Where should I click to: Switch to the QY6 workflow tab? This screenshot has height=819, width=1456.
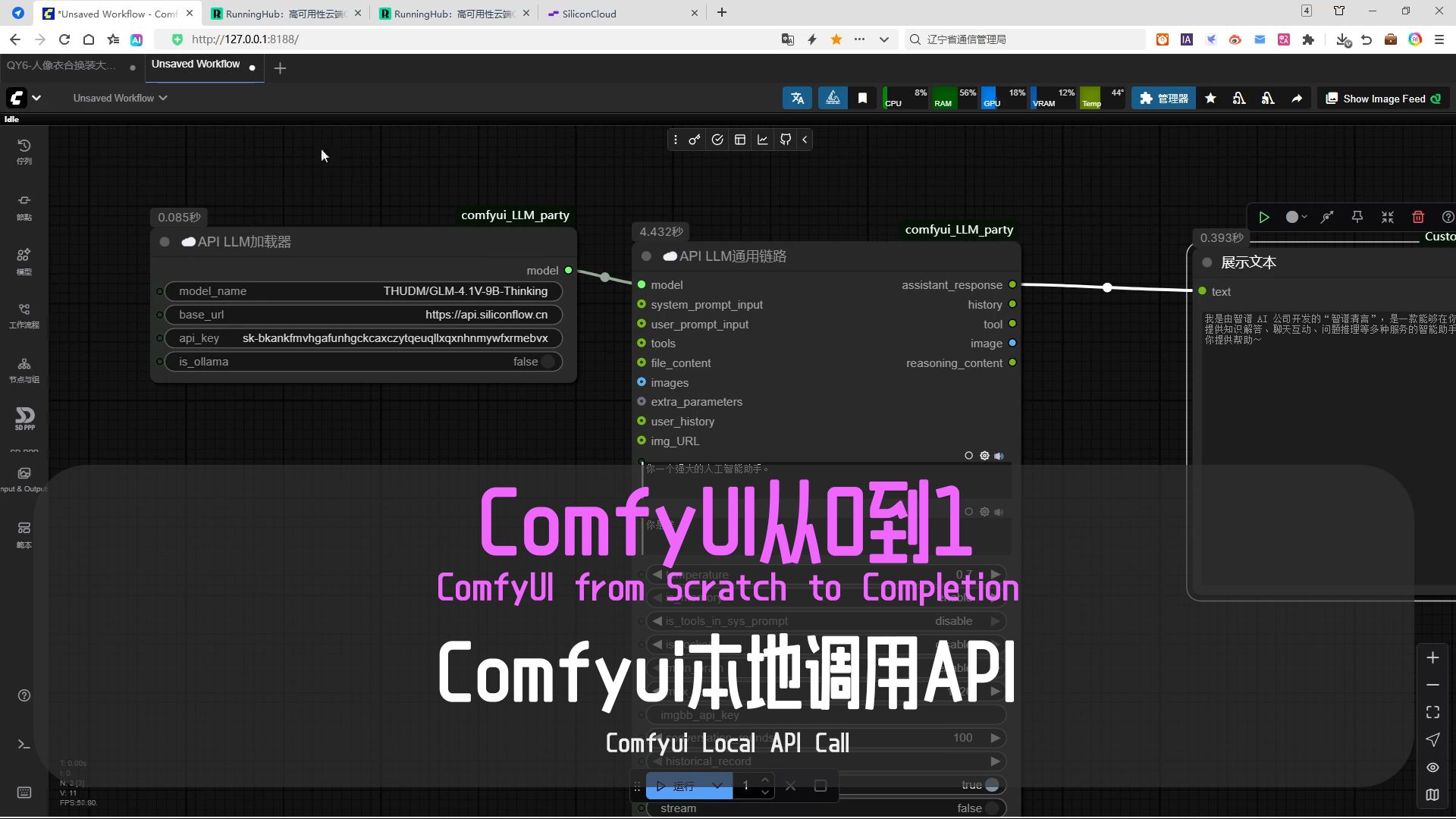pos(62,66)
